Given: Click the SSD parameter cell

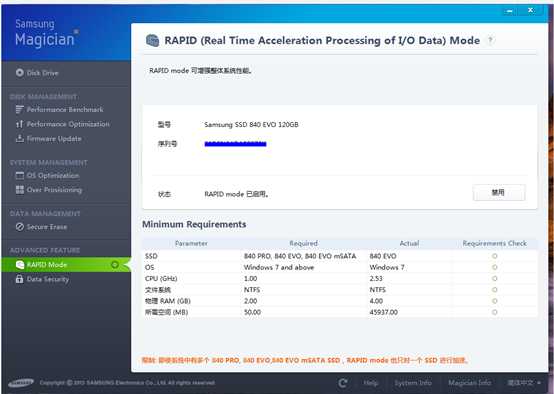Looking at the screenshot, I should point(151,256).
